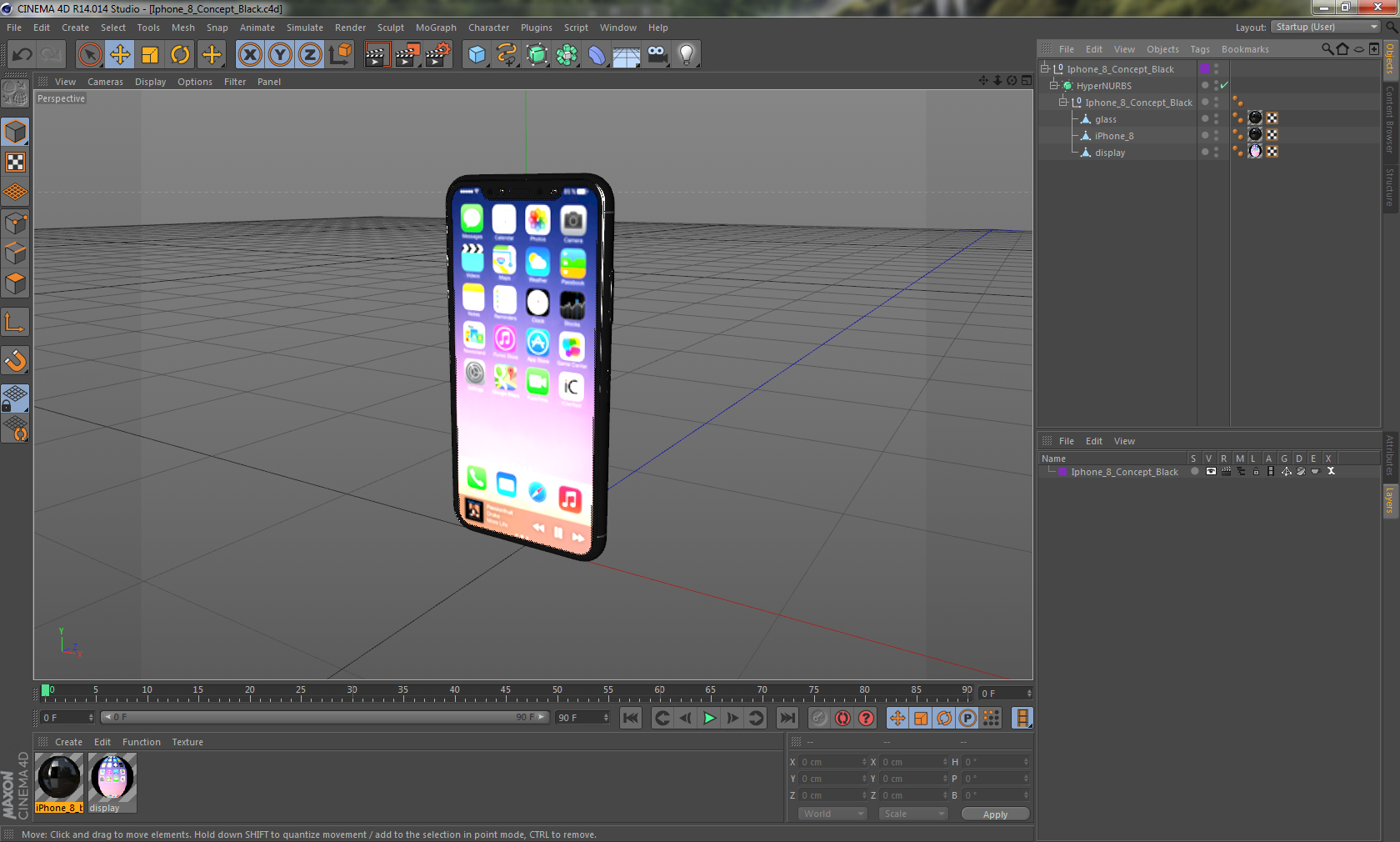The width and height of the screenshot is (1400, 842).
Task: Open the spline tools icon
Action: click(x=507, y=55)
